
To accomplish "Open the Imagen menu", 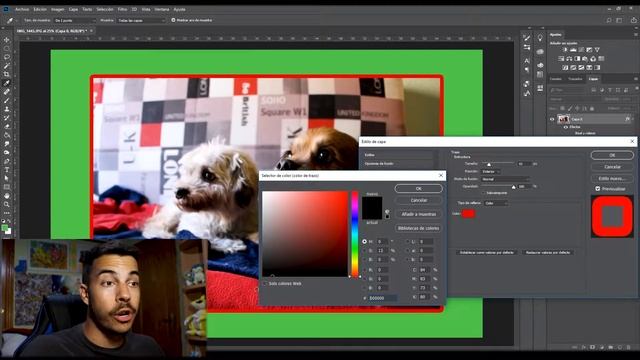I will (x=58, y=9).
